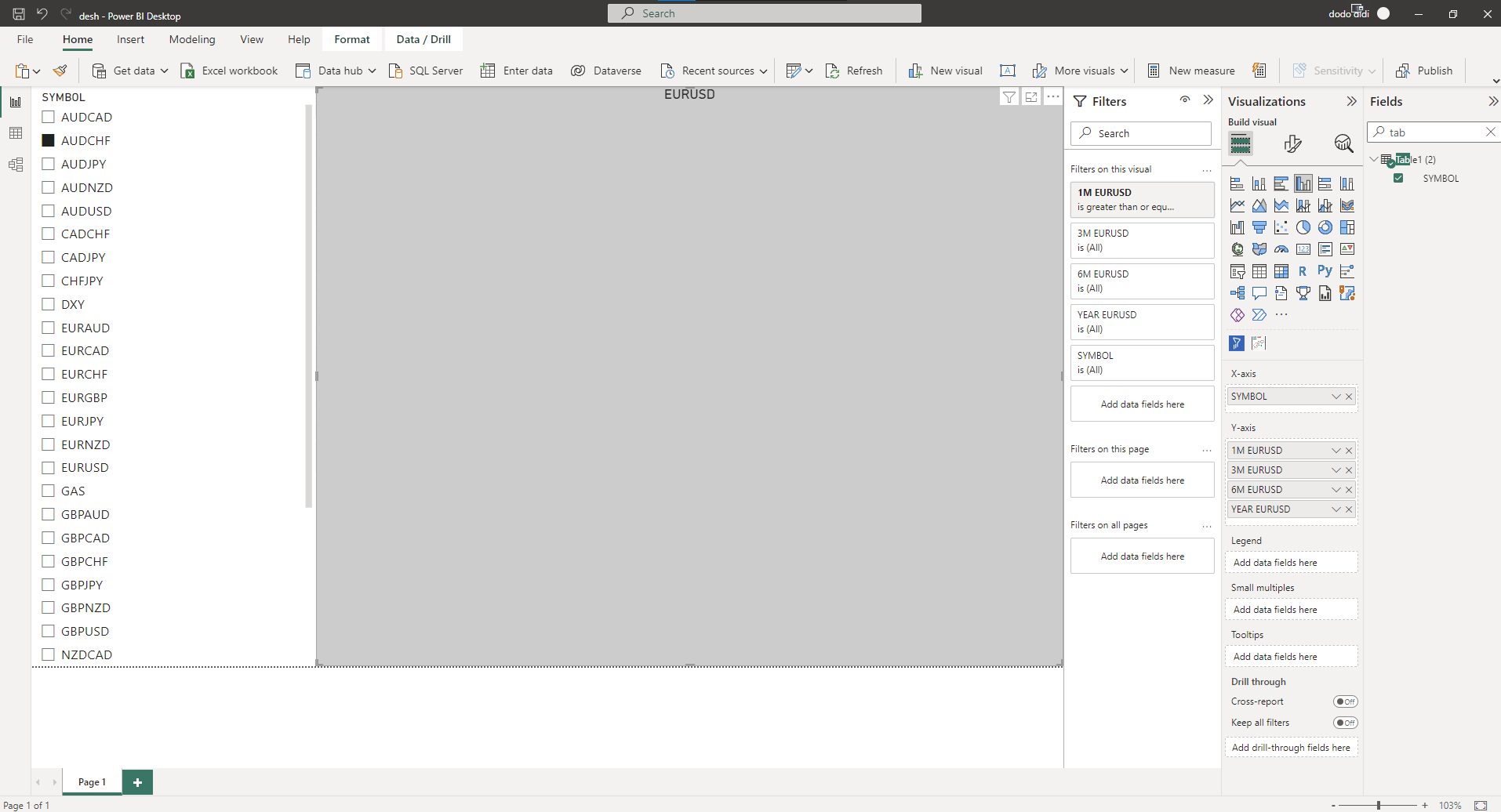Viewport: 1501px width, 812px height.
Task: Clear the Fields search box text
Action: (1491, 132)
